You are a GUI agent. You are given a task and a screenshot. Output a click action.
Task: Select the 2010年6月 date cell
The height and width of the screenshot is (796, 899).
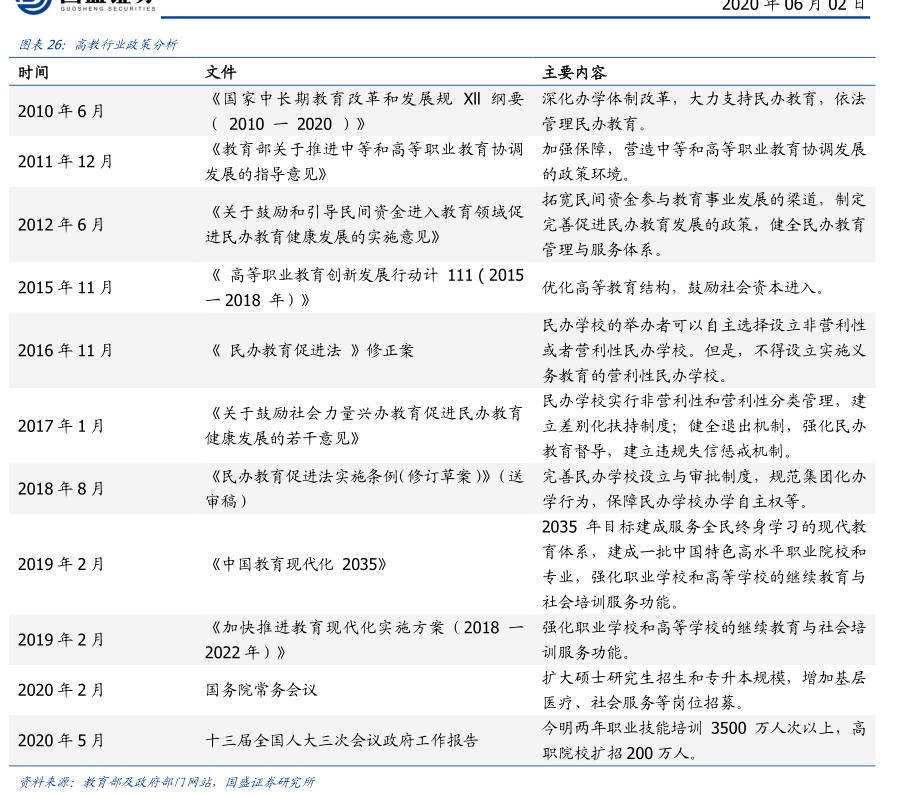point(61,111)
